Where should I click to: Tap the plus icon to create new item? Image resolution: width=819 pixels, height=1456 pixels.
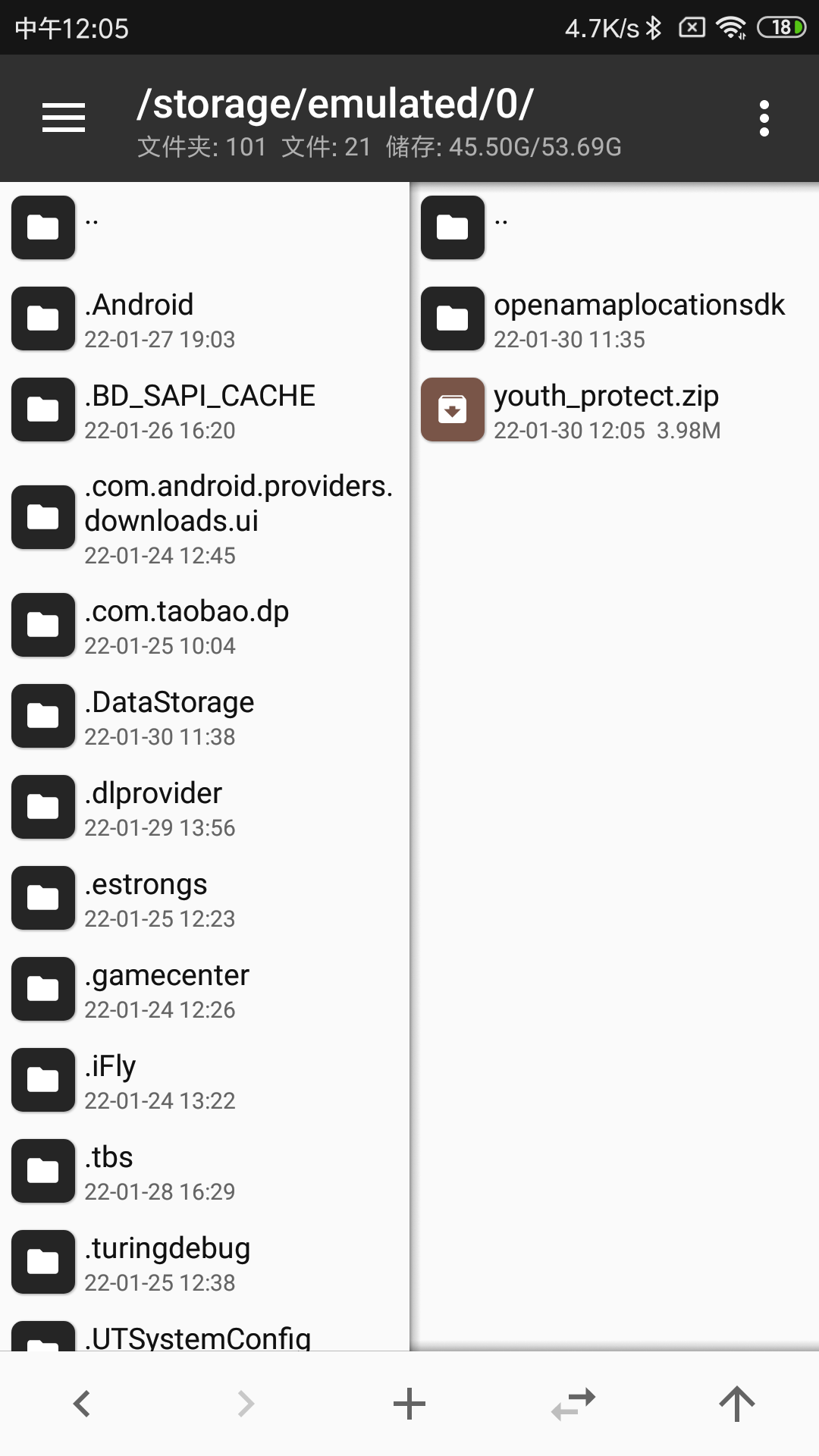[x=409, y=1404]
